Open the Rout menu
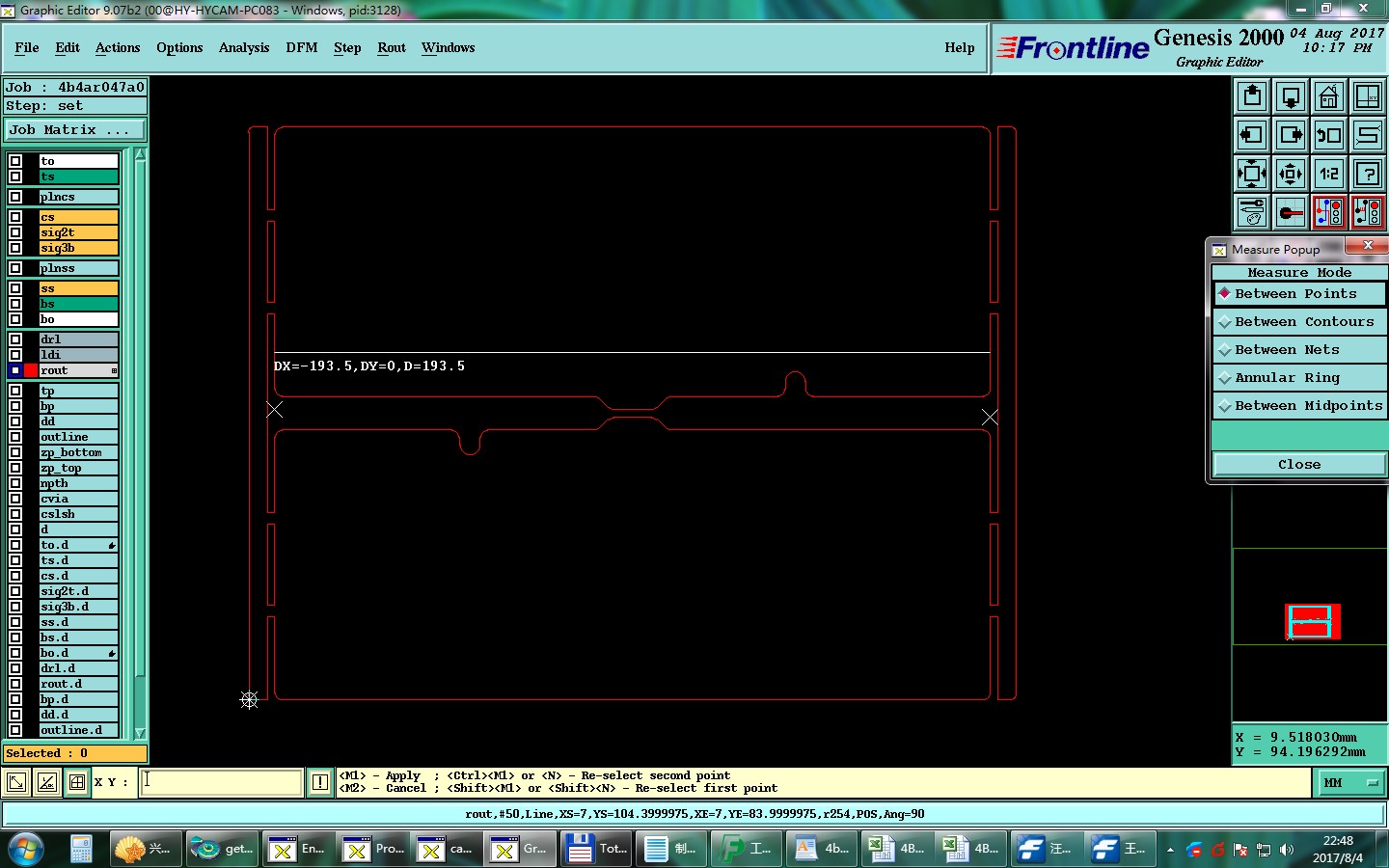The width and height of the screenshot is (1389, 868). [392, 47]
